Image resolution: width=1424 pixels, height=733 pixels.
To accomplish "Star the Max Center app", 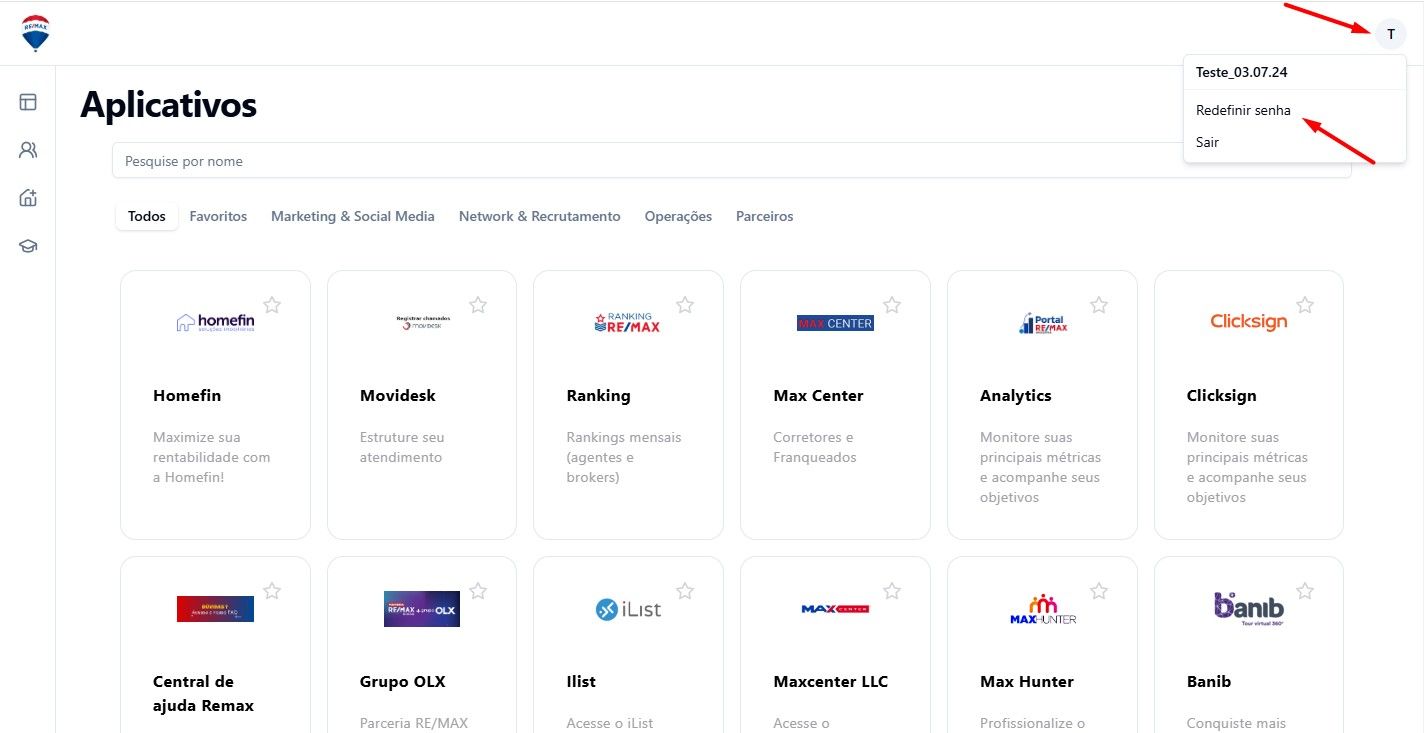I will (892, 305).
